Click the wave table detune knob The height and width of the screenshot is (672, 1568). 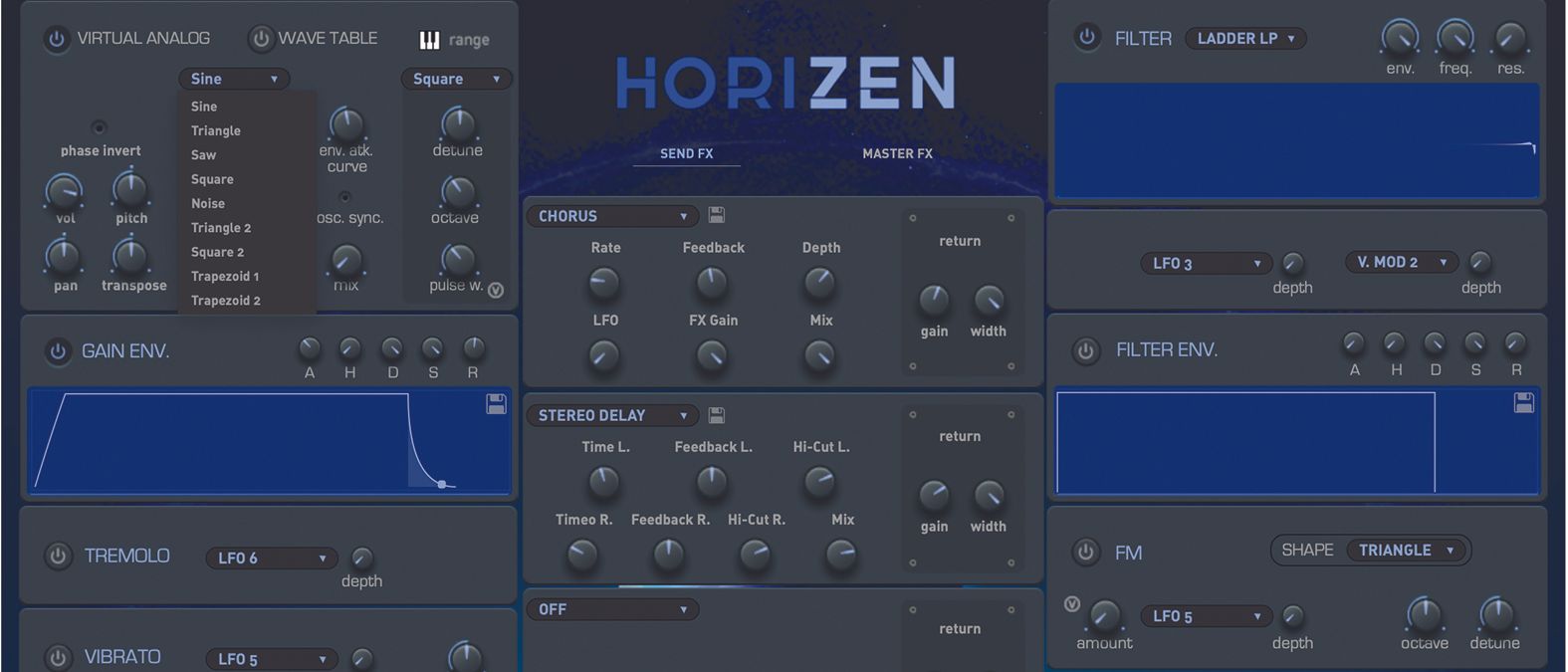coord(457,123)
